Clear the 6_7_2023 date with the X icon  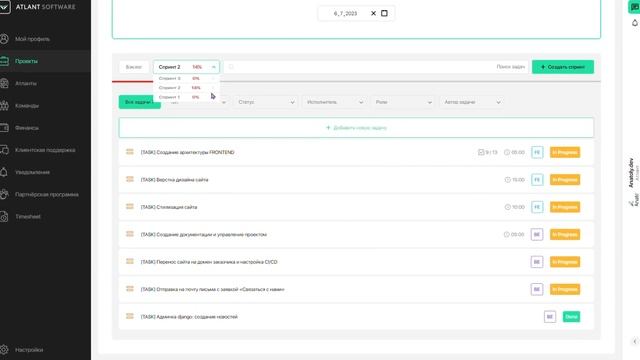[373, 13]
